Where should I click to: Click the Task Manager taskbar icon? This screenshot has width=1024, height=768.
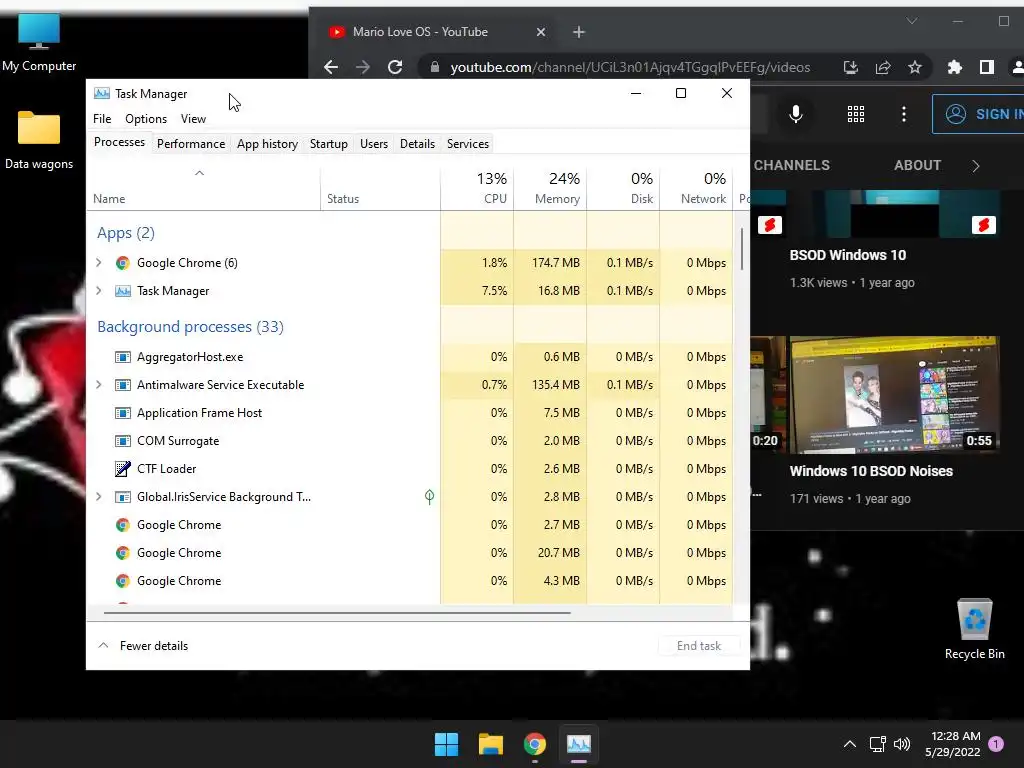[579, 744]
